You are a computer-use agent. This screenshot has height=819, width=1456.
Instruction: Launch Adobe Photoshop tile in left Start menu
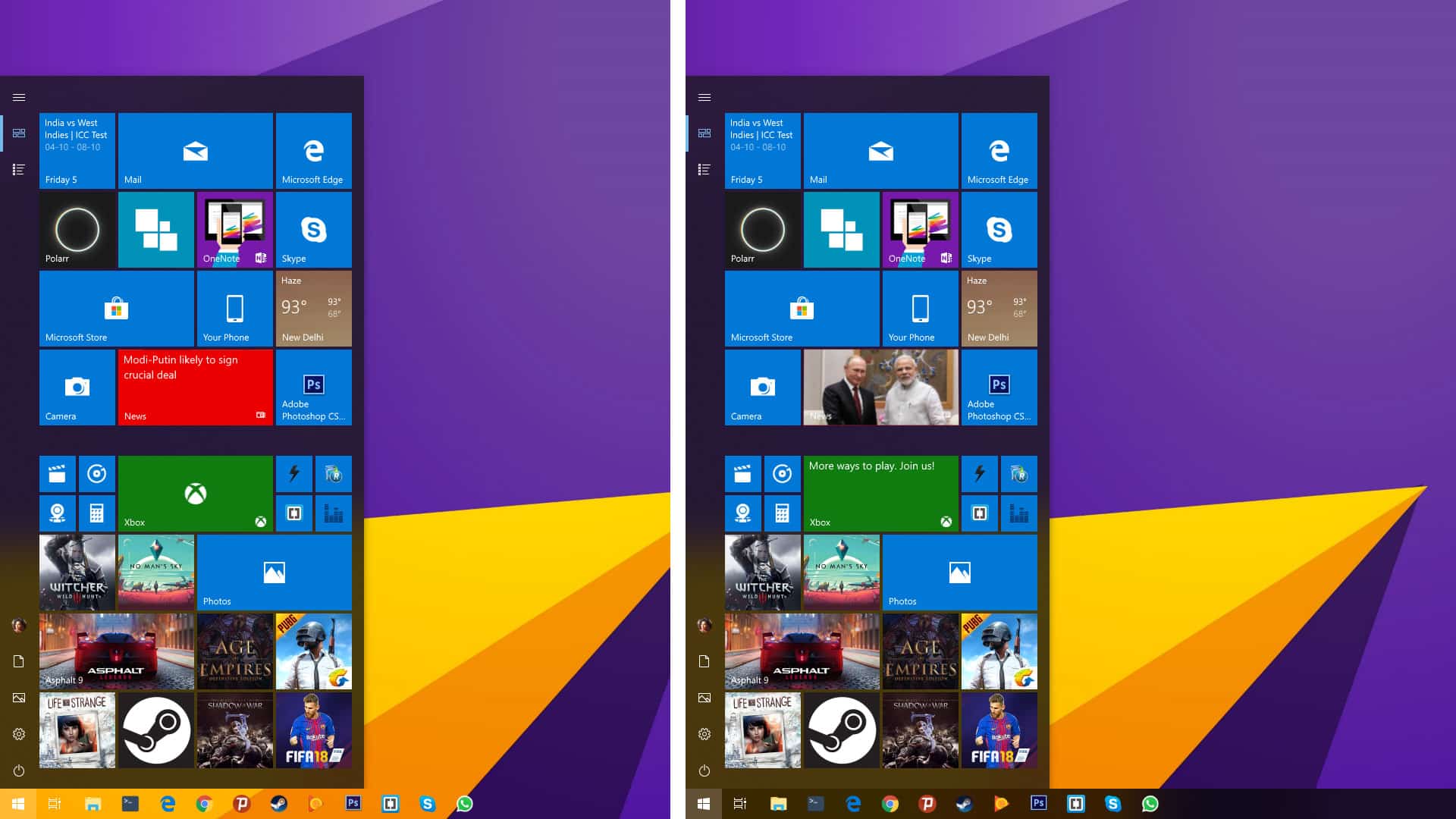313,388
